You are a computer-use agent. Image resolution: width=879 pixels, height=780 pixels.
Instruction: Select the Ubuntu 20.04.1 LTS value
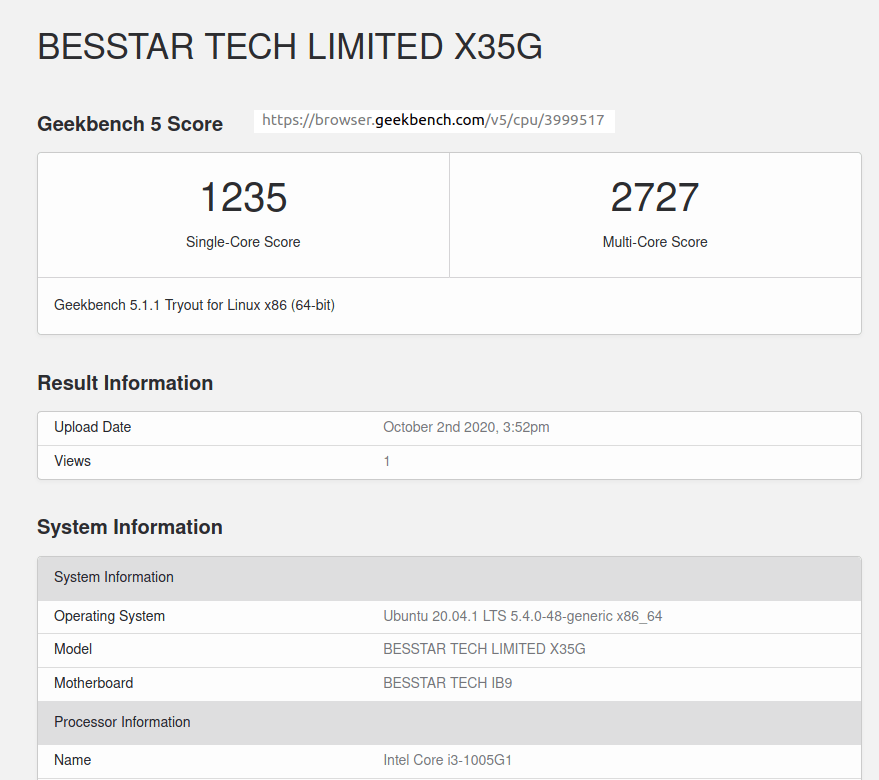coord(522,616)
